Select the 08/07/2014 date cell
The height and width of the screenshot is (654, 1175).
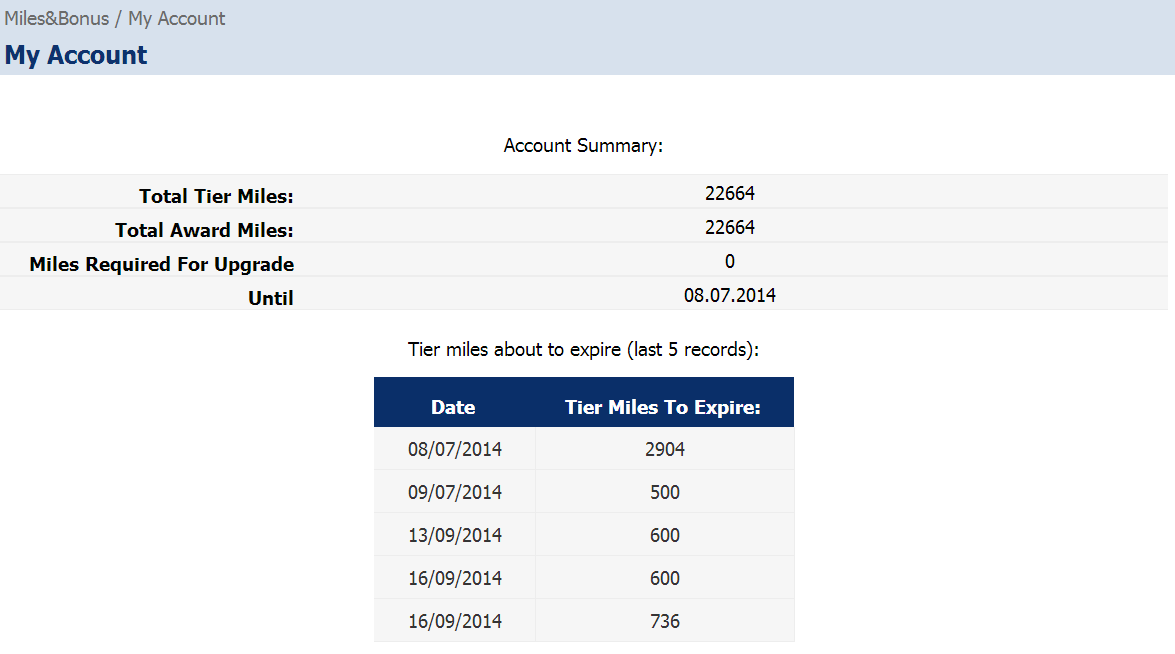click(455, 450)
